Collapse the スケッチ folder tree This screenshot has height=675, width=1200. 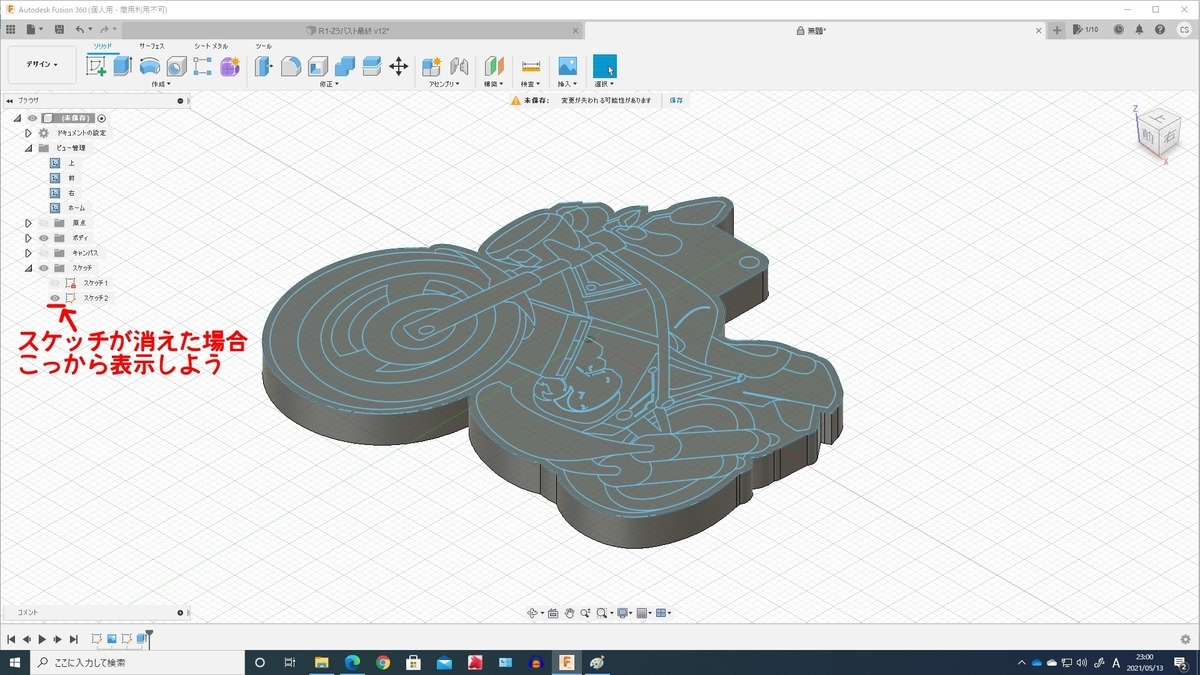tap(29, 268)
